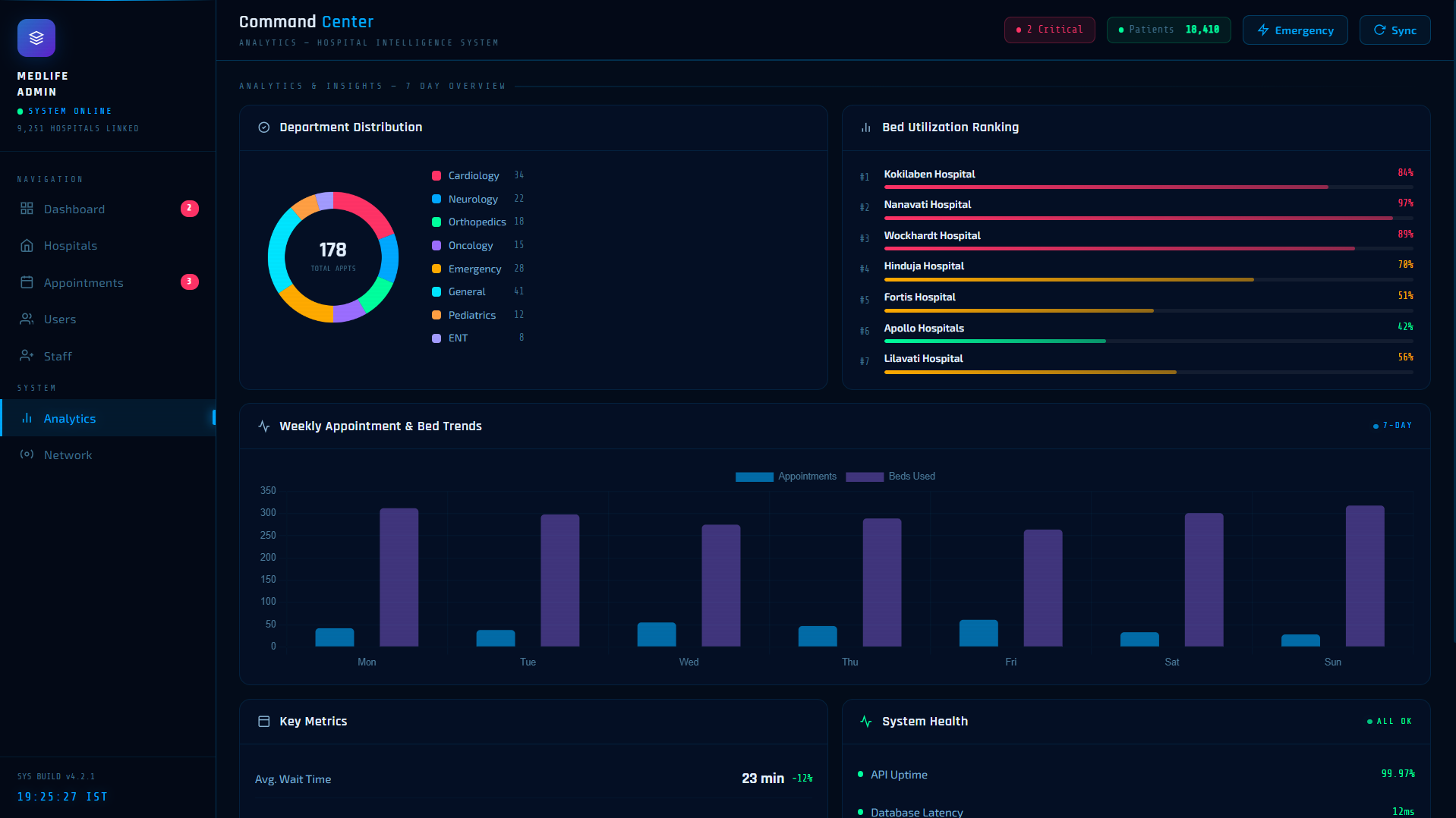This screenshot has width=1456, height=818.
Task: Click the Cardiology legend color swatch
Action: coord(436,176)
